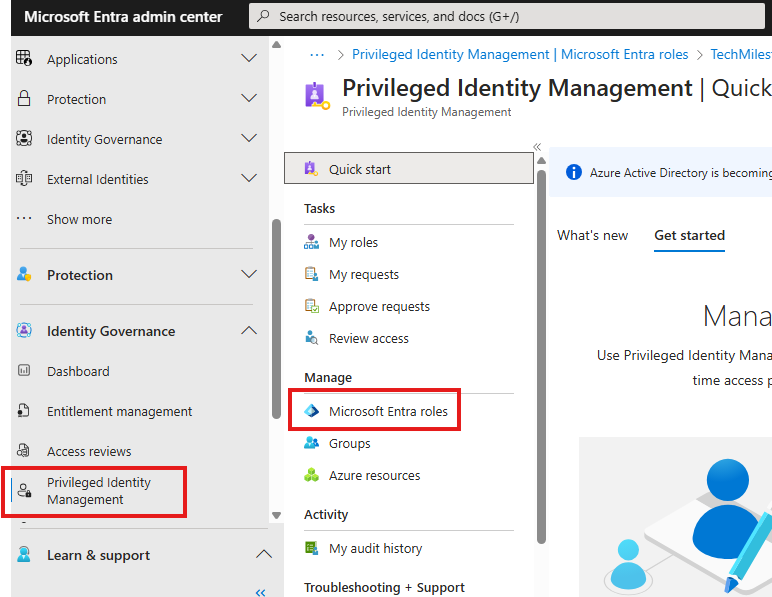This screenshot has width=772, height=597.
Task: Switch to the Get started tab
Action: [x=689, y=235]
